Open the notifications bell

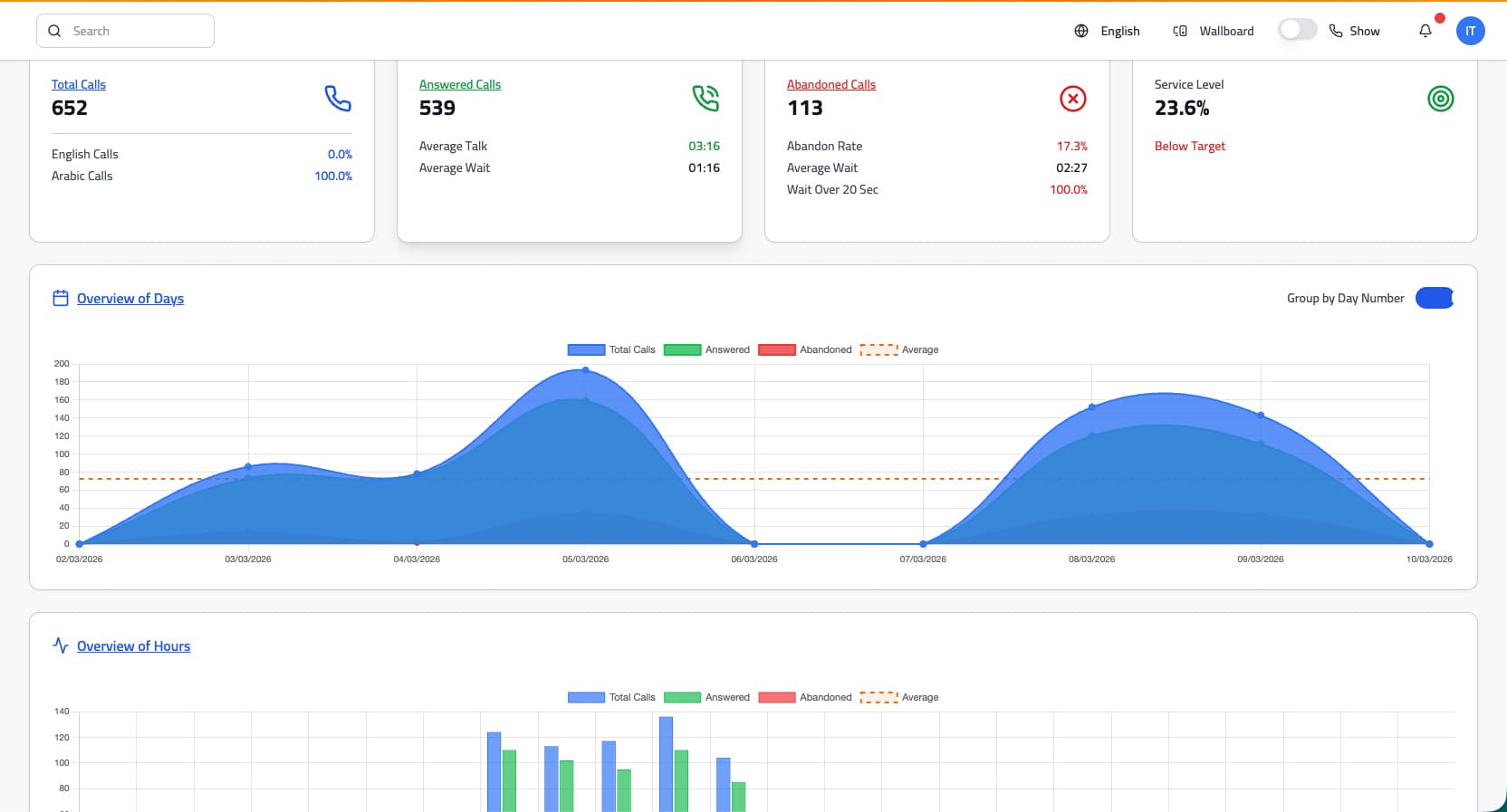click(1425, 31)
